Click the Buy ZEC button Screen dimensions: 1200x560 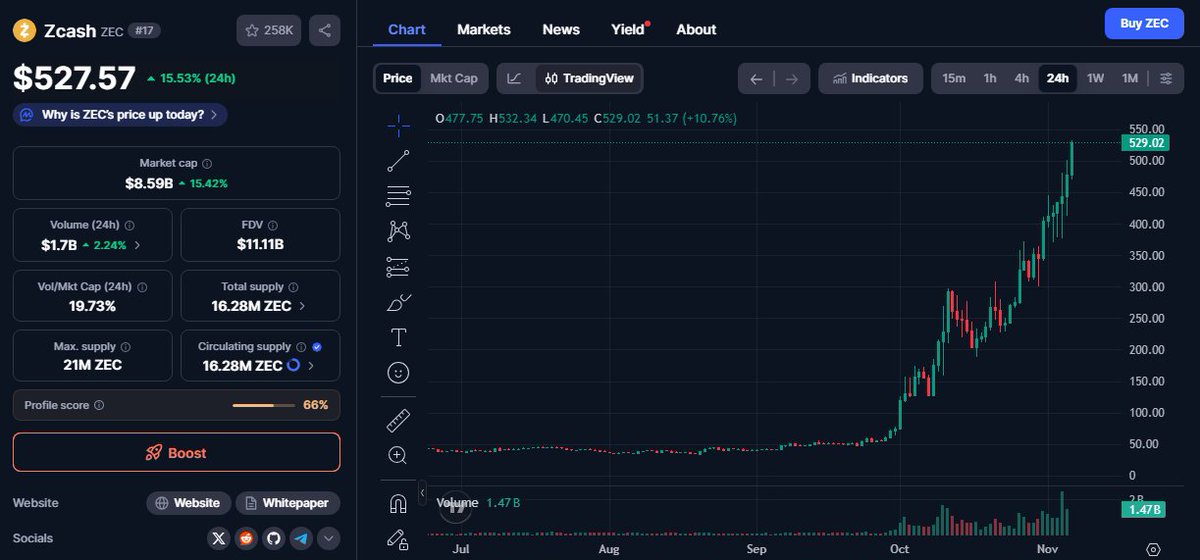tap(1144, 22)
